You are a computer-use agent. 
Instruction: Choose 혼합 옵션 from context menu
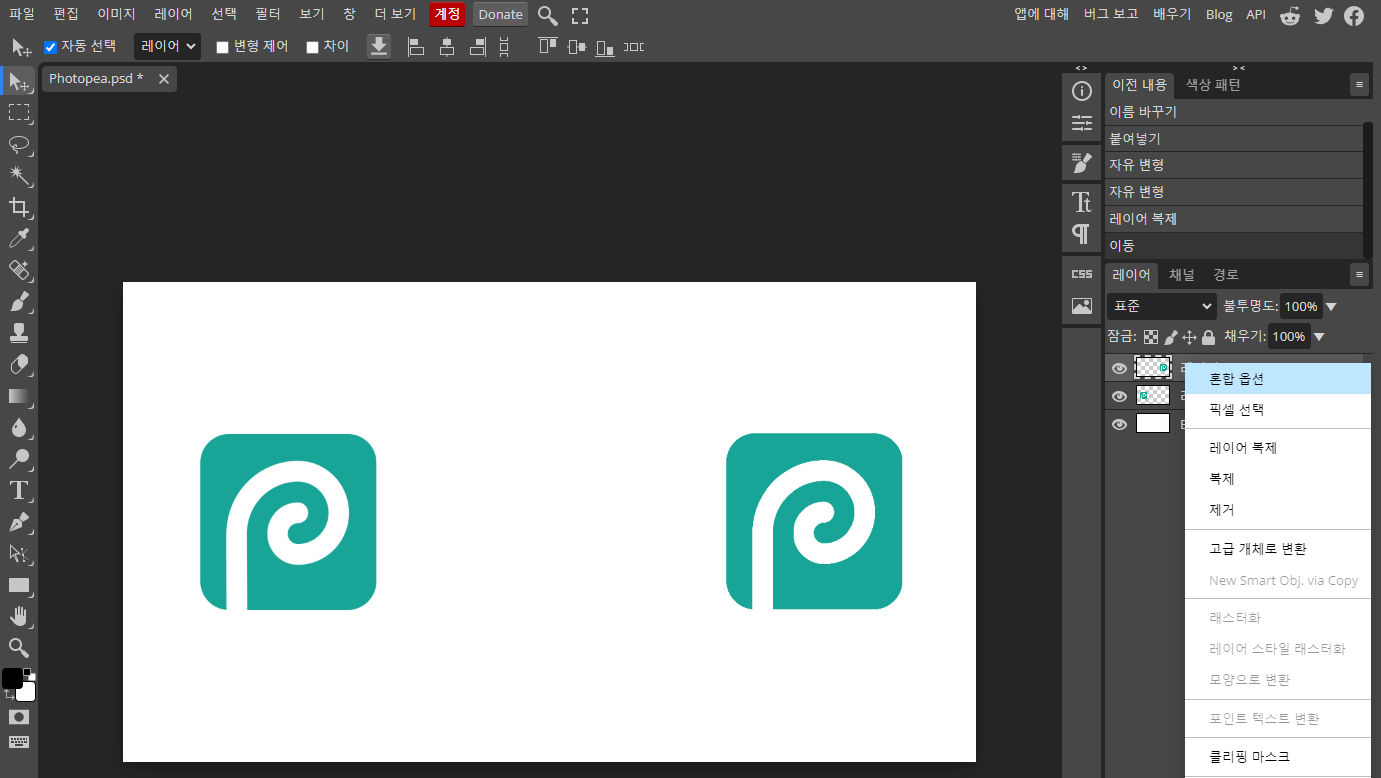coord(1277,379)
